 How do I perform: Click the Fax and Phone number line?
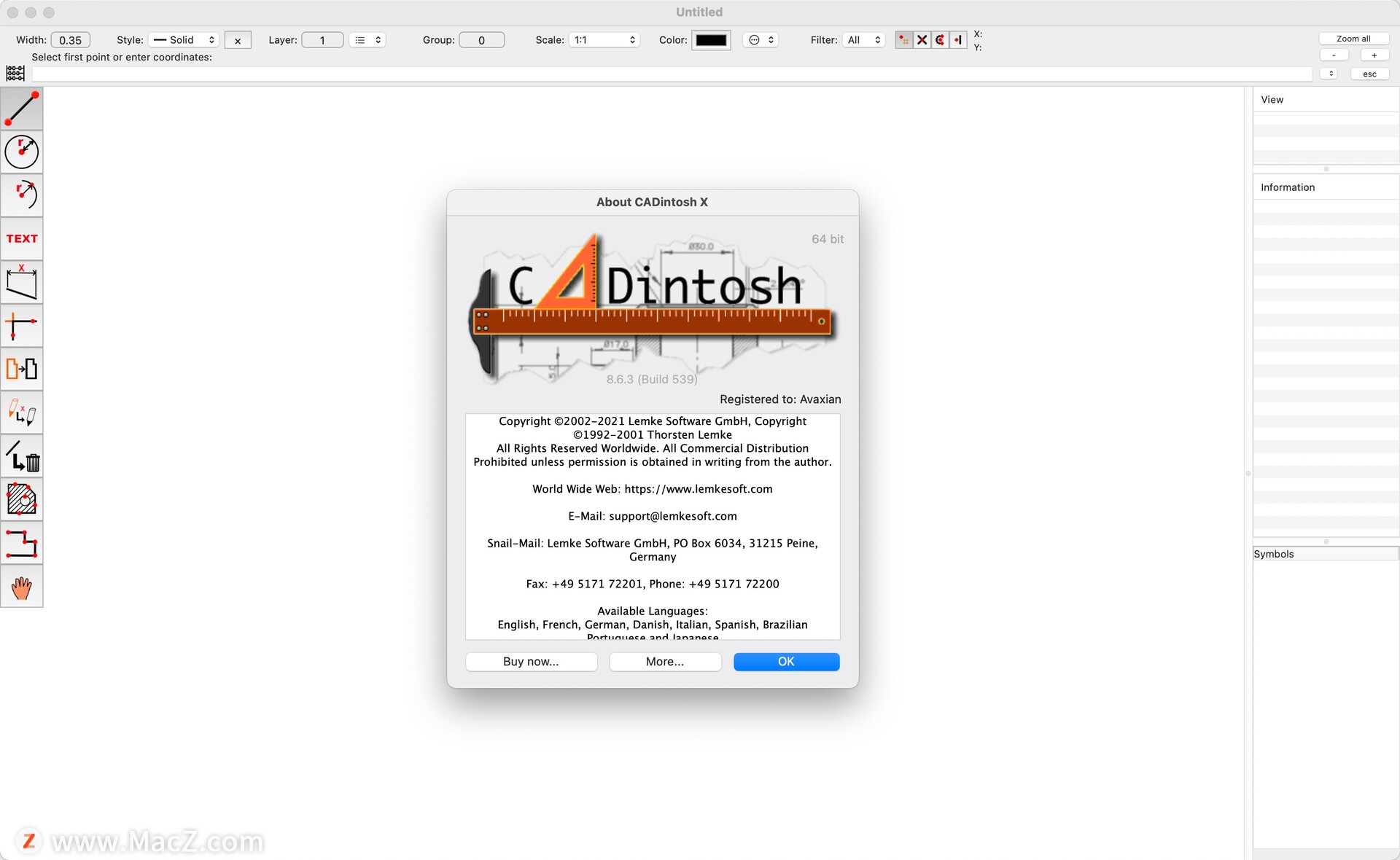tap(653, 584)
